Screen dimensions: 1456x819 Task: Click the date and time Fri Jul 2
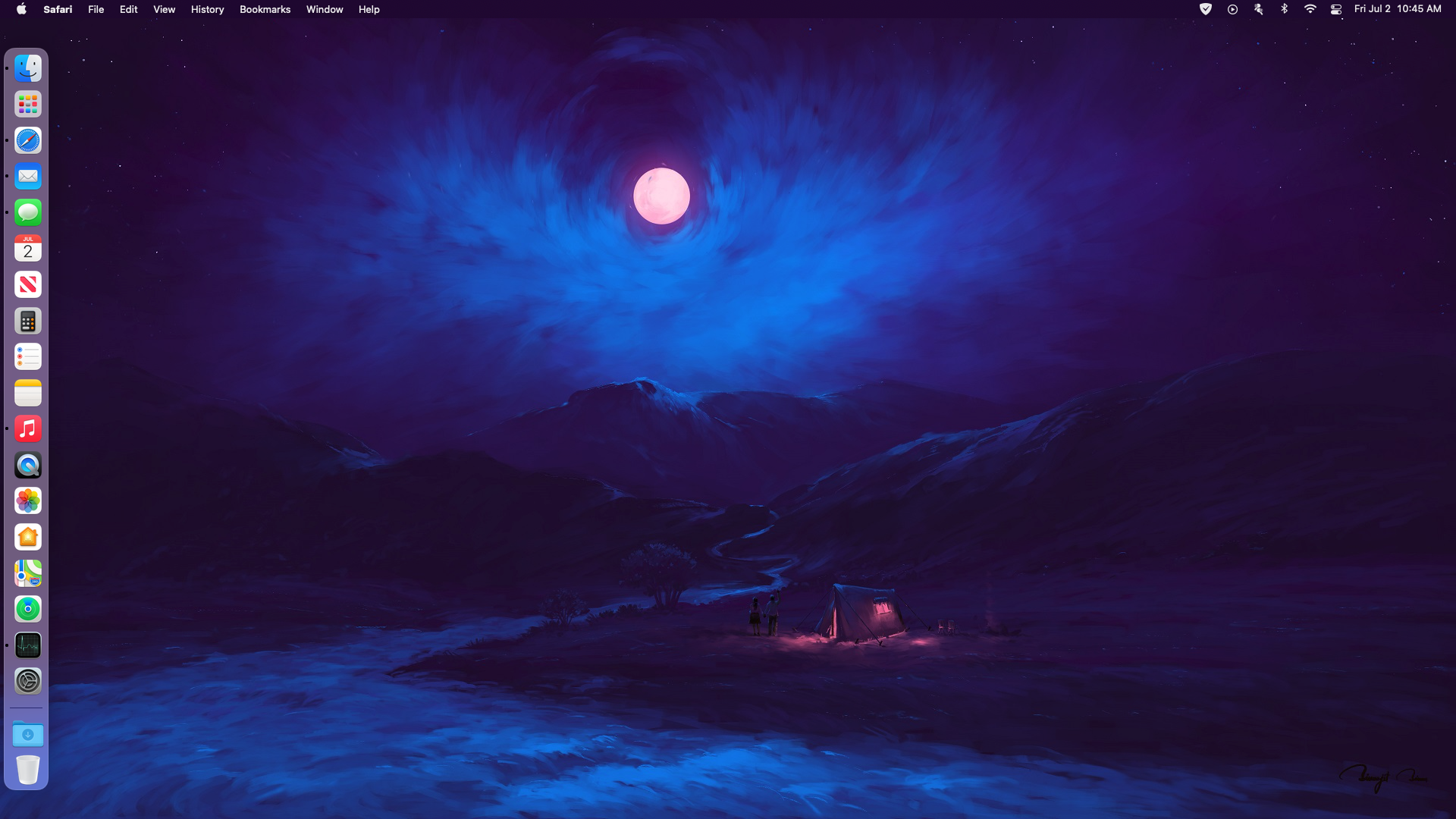click(x=1398, y=9)
